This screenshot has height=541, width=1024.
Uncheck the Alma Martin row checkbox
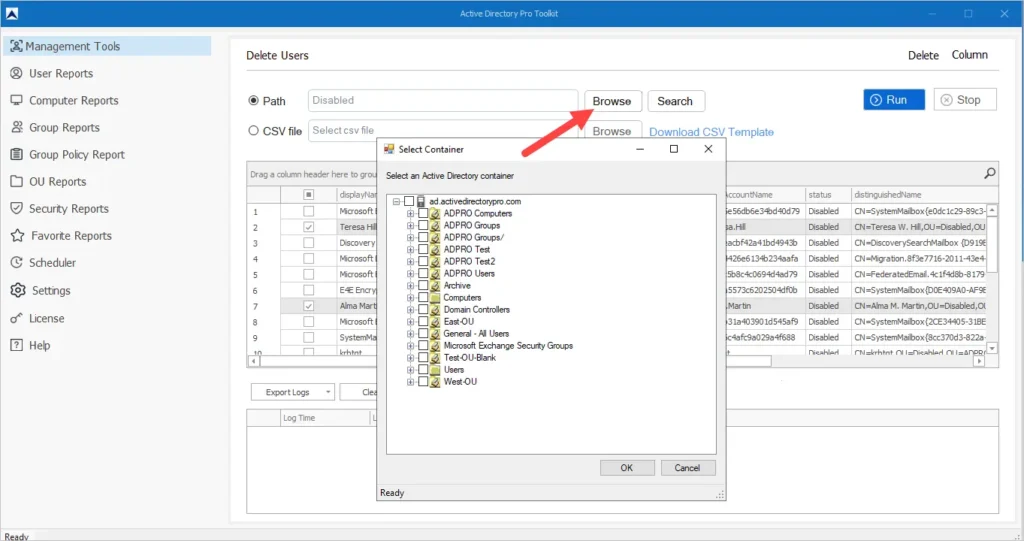(308, 306)
